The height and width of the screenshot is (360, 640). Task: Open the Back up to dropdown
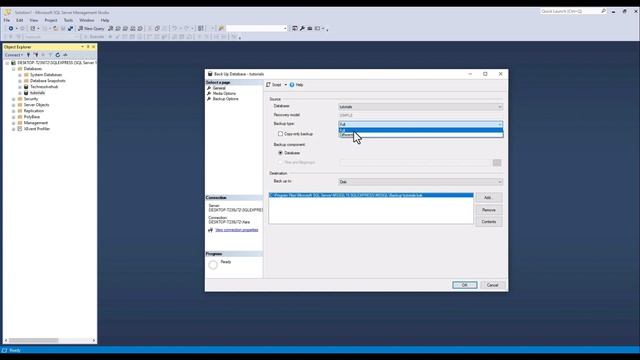420,182
